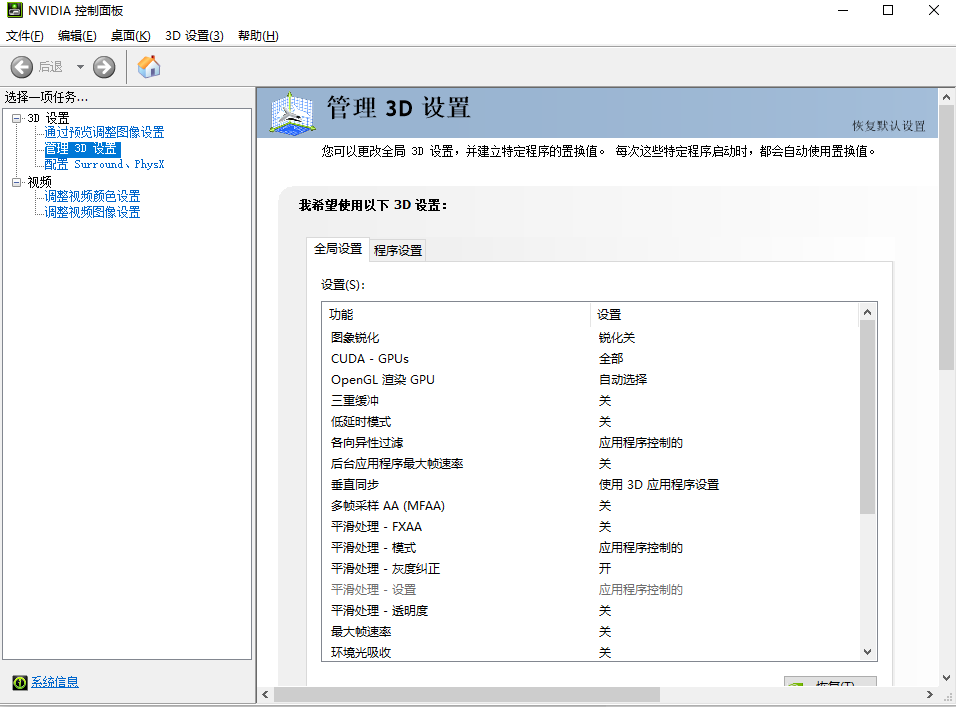
Task: Click the Home icon in toolbar
Action: pos(149,67)
